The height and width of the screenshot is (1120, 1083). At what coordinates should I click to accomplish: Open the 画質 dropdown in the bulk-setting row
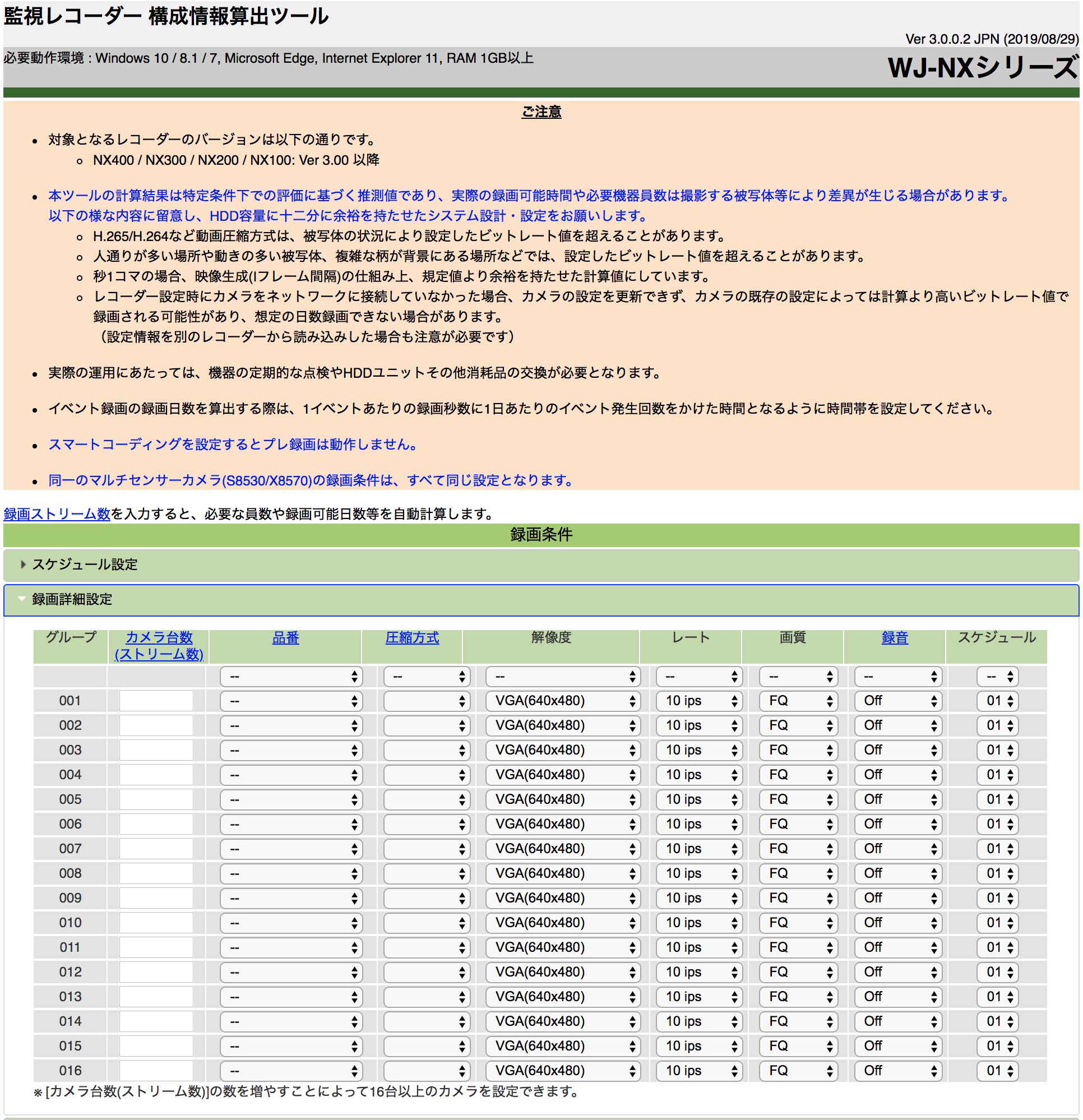tap(798, 677)
